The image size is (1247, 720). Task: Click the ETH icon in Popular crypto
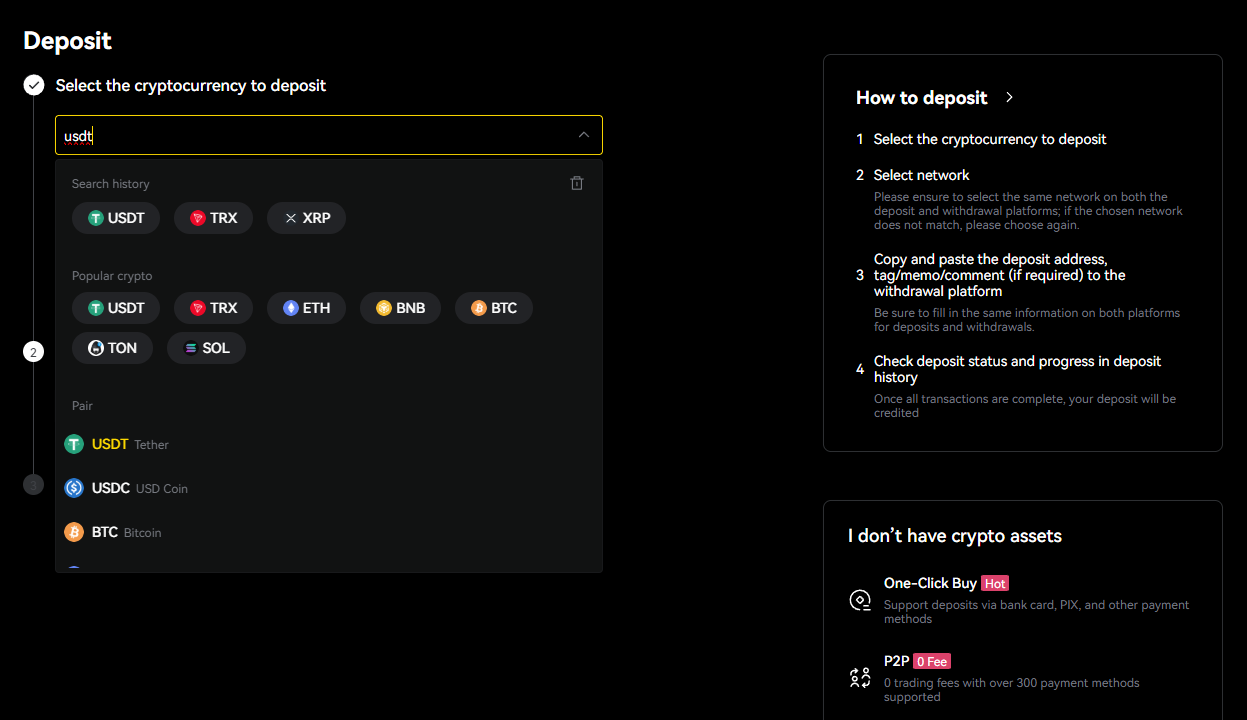coord(291,308)
